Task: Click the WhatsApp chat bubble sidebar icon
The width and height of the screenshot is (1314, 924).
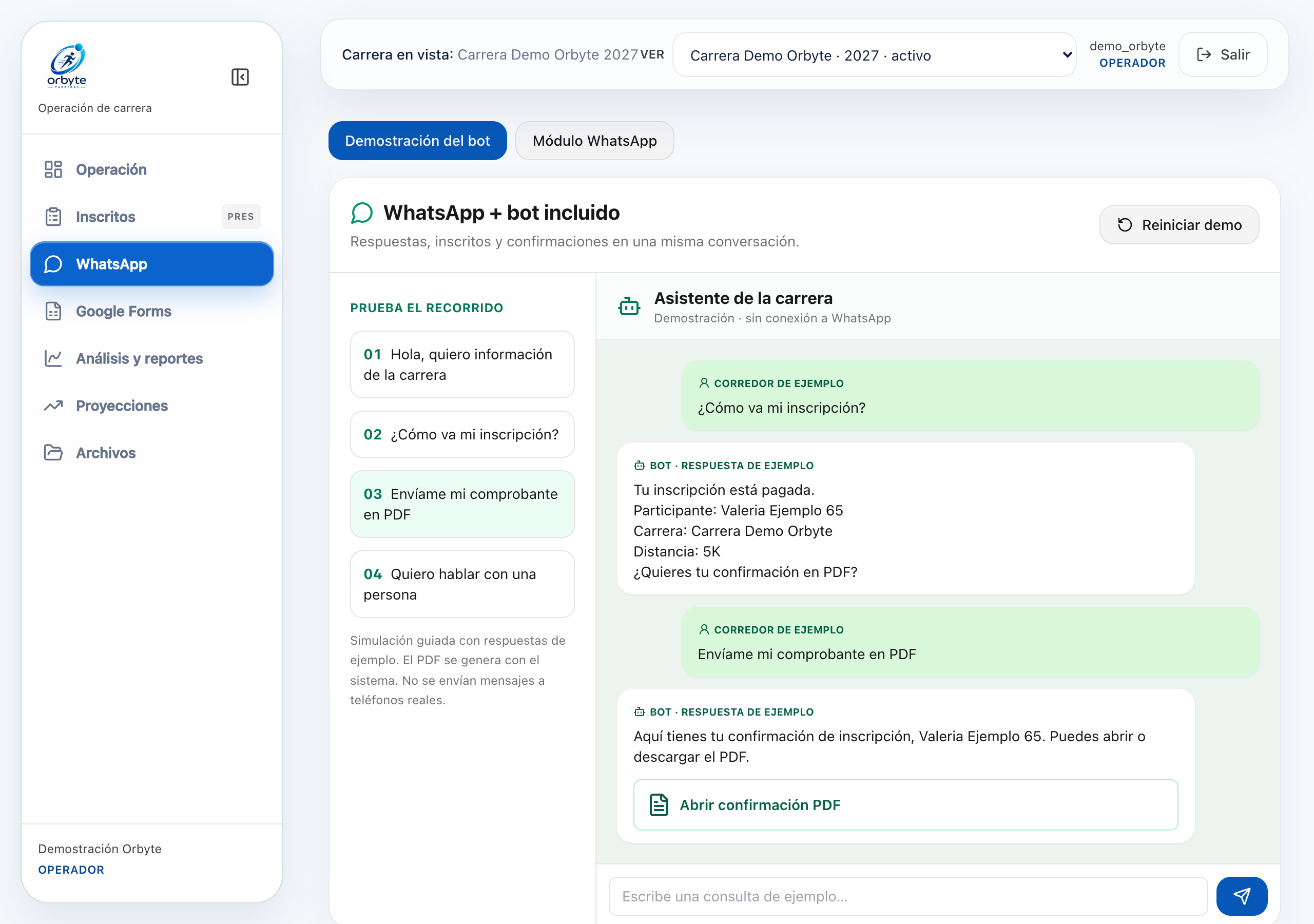Action: (x=53, y=264)
